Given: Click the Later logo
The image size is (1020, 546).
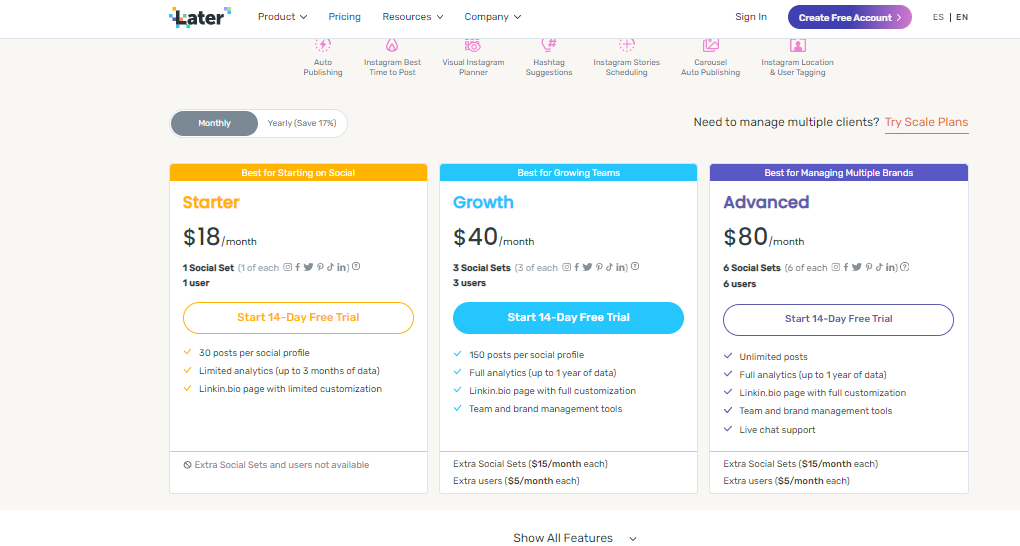Looking at the screenshot, I should click(x=200, y=17).
